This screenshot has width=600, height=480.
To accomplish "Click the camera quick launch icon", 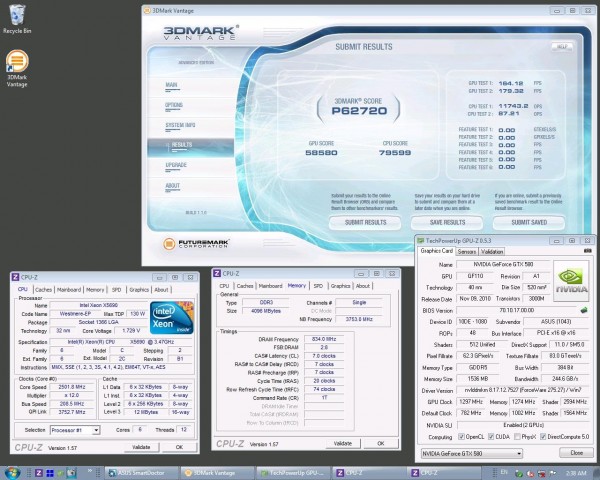I will coord(72,473).
